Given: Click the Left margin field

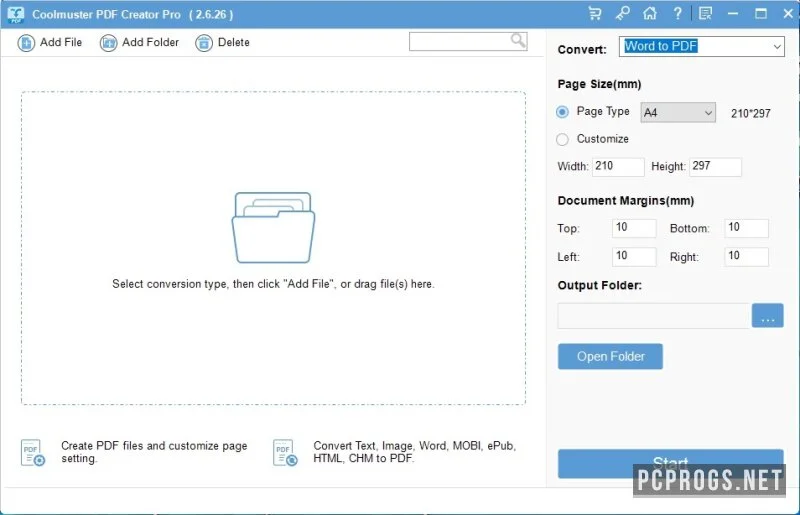Looking at the screenshot, I should pyautogui.click(x=634, y=257).
